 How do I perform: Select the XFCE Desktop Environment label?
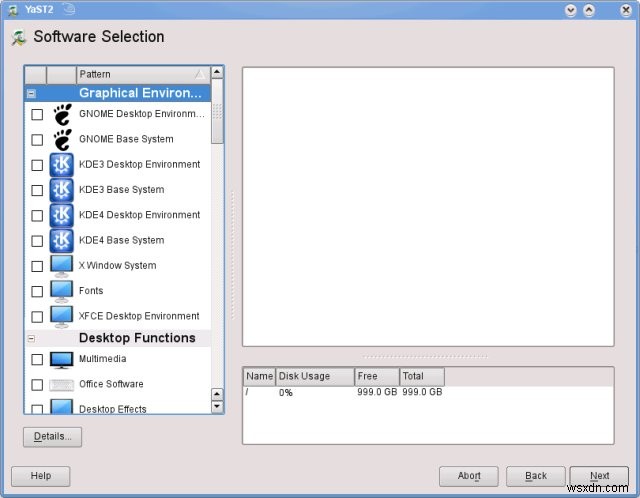pos(139,316)
